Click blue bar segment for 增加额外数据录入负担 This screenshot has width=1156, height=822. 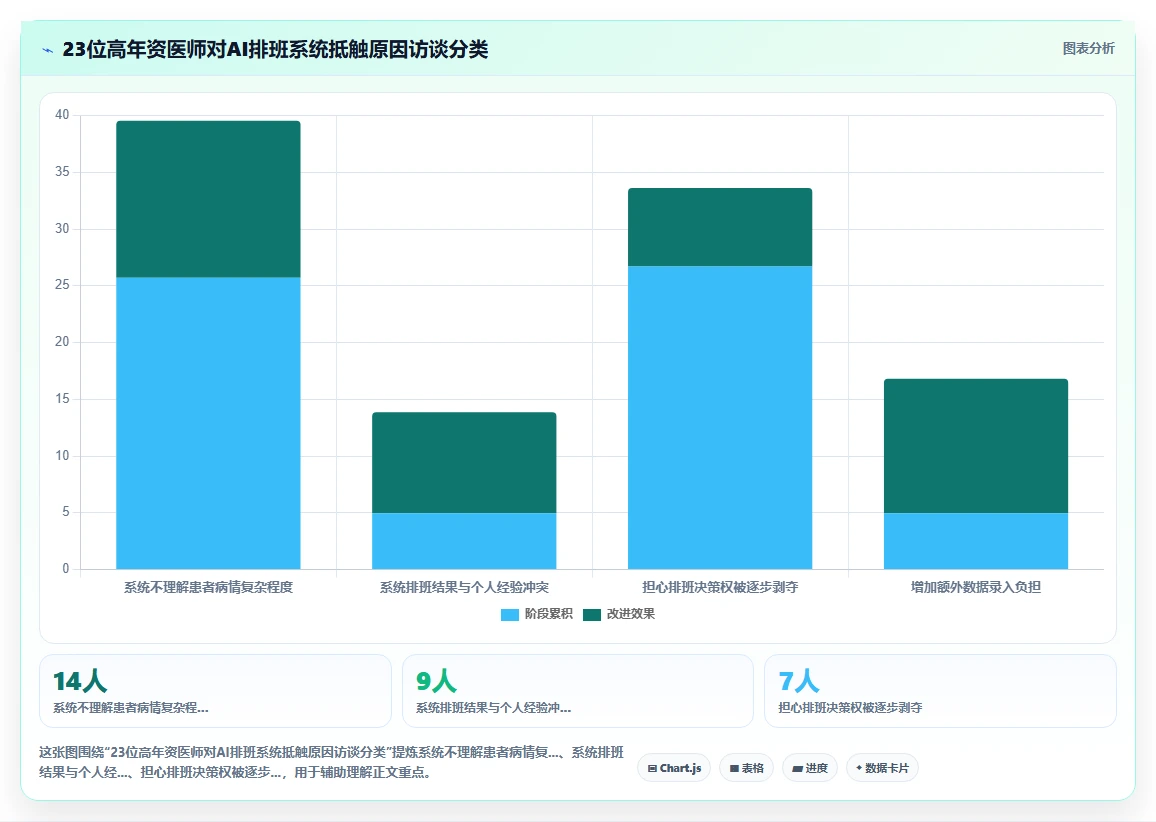coord(975,541)
